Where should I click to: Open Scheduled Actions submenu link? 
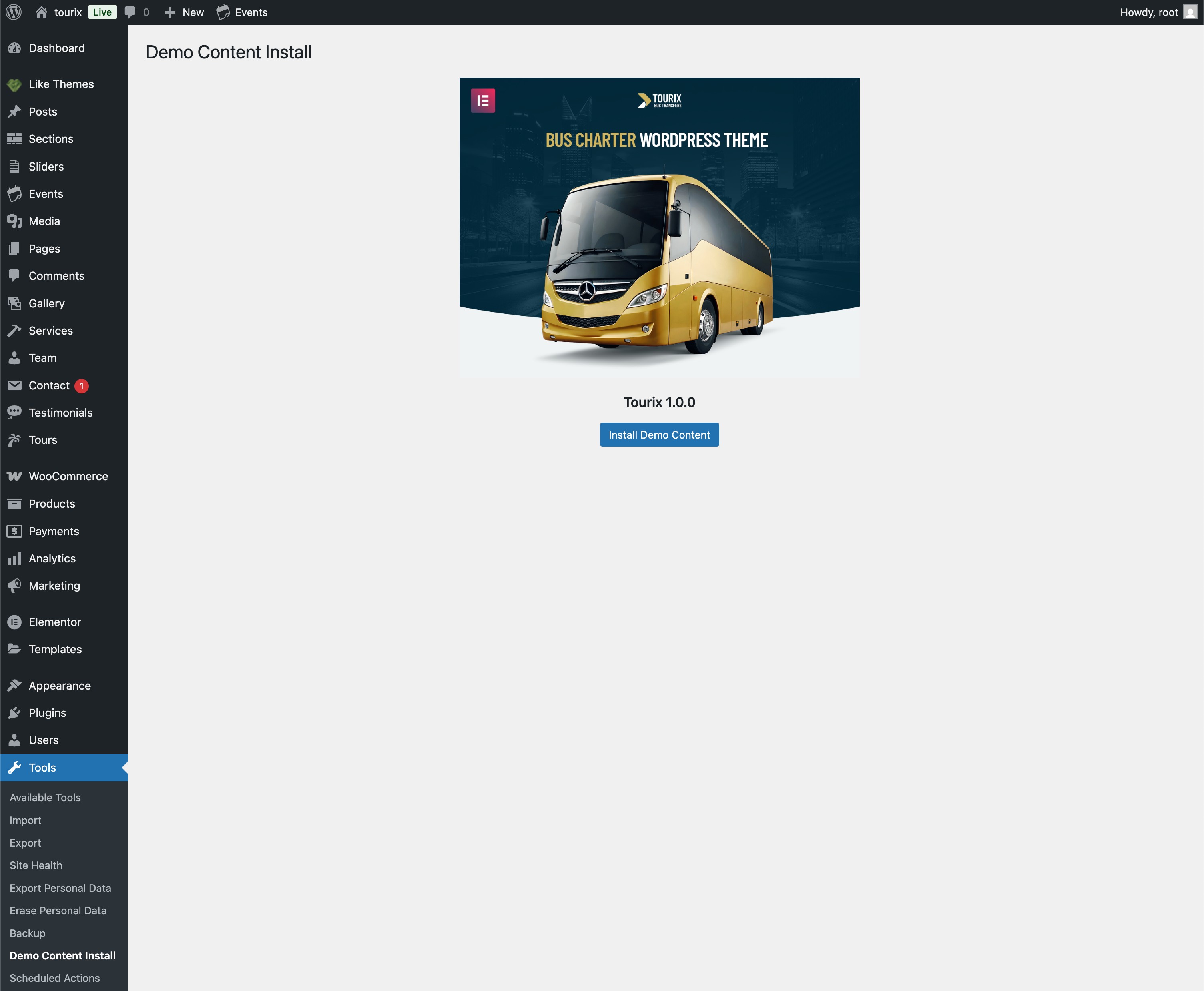tap(54, 979)
